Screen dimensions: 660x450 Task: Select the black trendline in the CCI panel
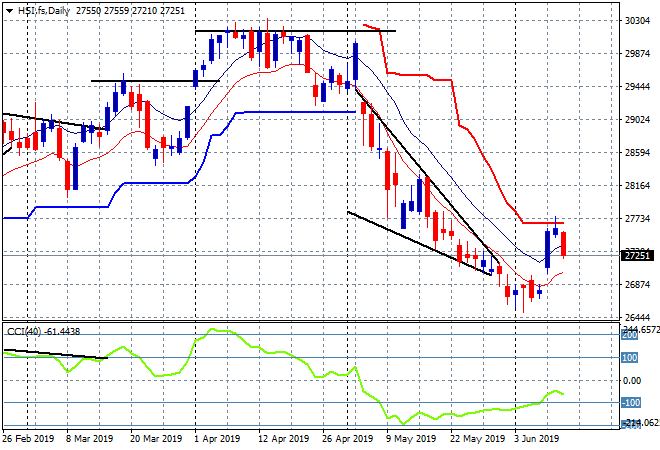coord(56,354)
